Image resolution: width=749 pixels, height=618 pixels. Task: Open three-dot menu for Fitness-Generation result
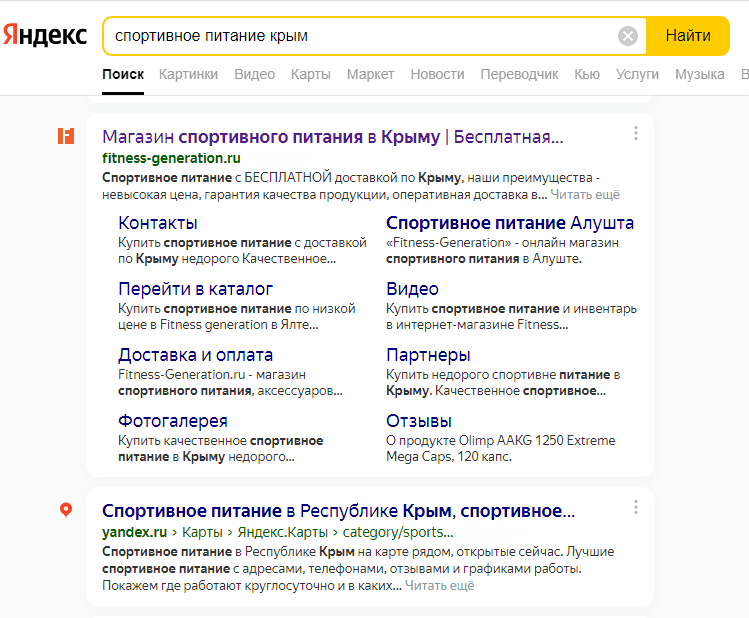pos(635,134)
